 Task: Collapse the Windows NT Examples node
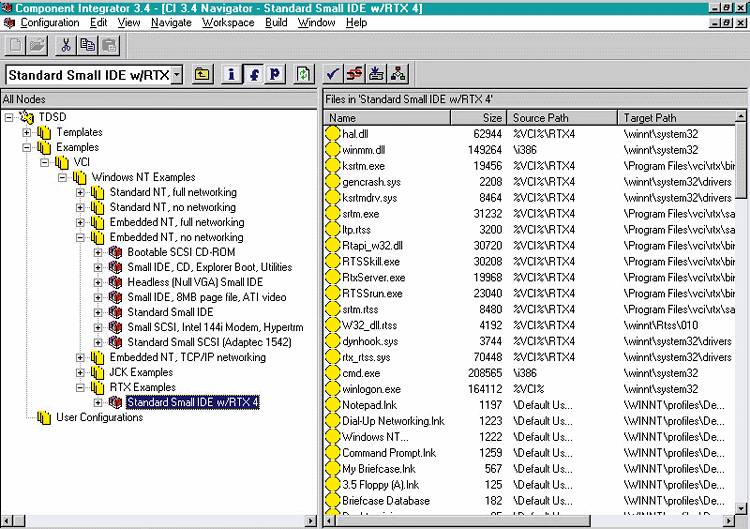(x=62, y=177)
